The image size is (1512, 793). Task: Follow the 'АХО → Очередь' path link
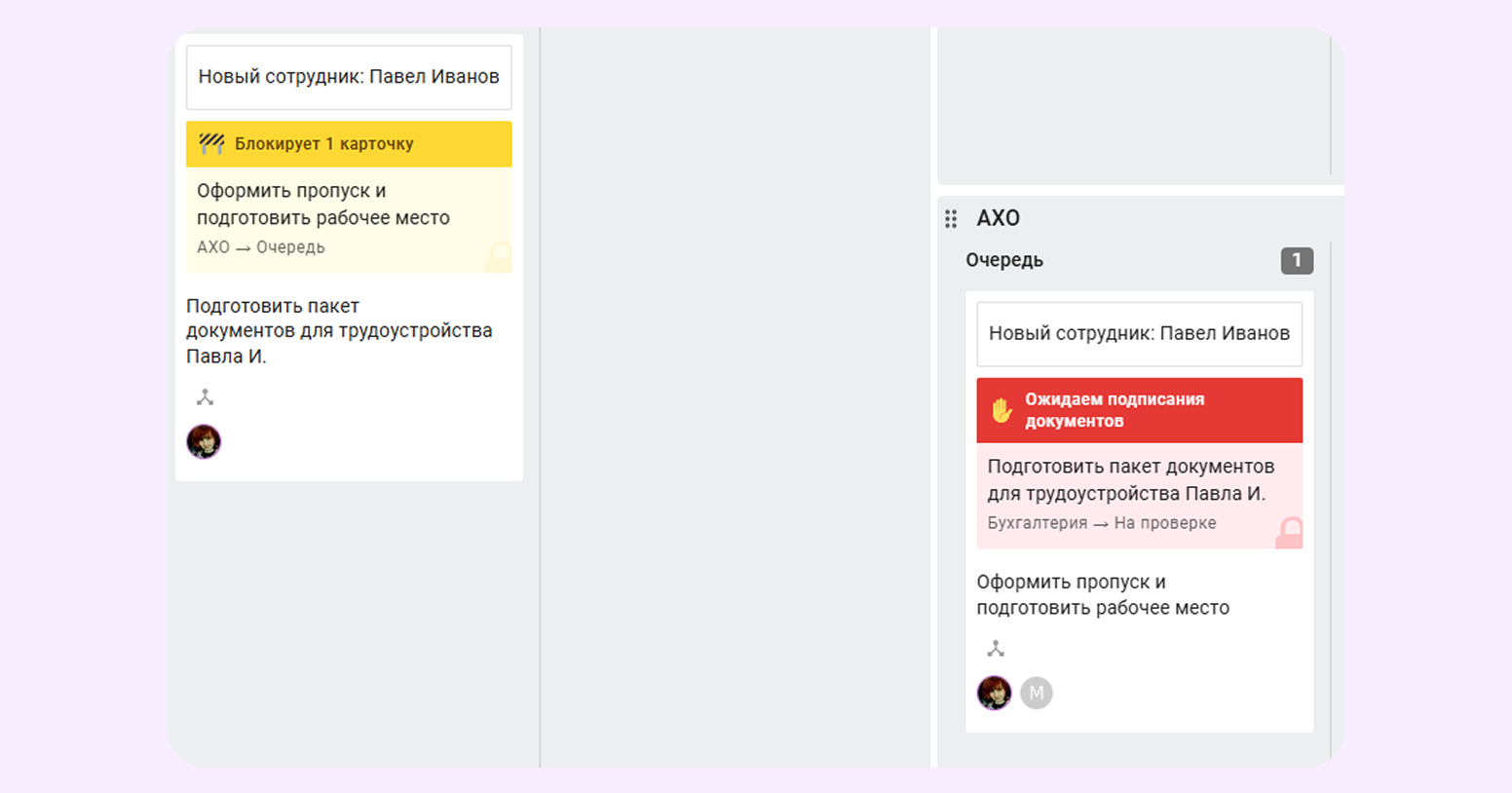pos(261,247)
